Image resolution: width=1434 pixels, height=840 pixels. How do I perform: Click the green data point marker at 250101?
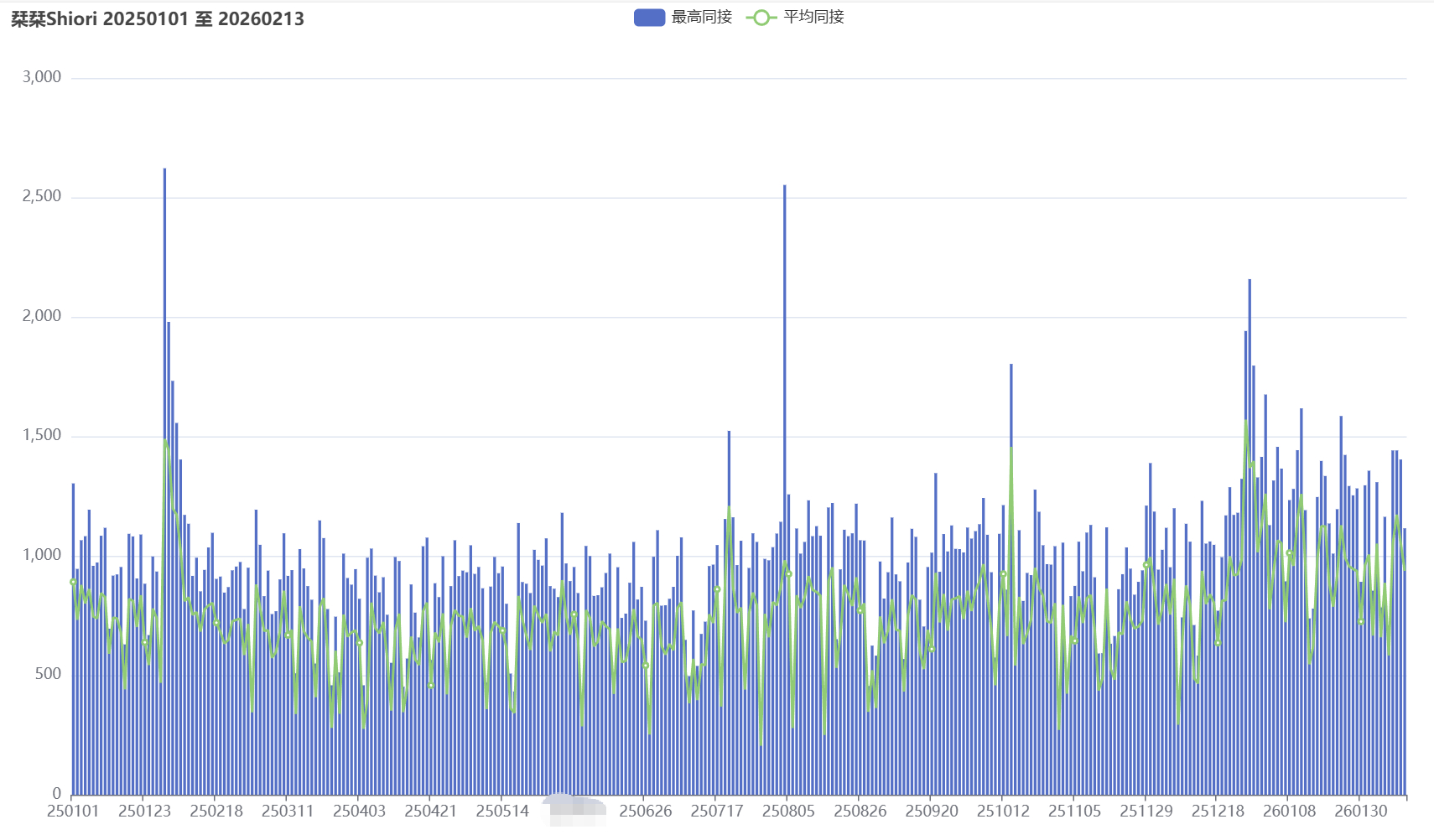tap(73, 582)
